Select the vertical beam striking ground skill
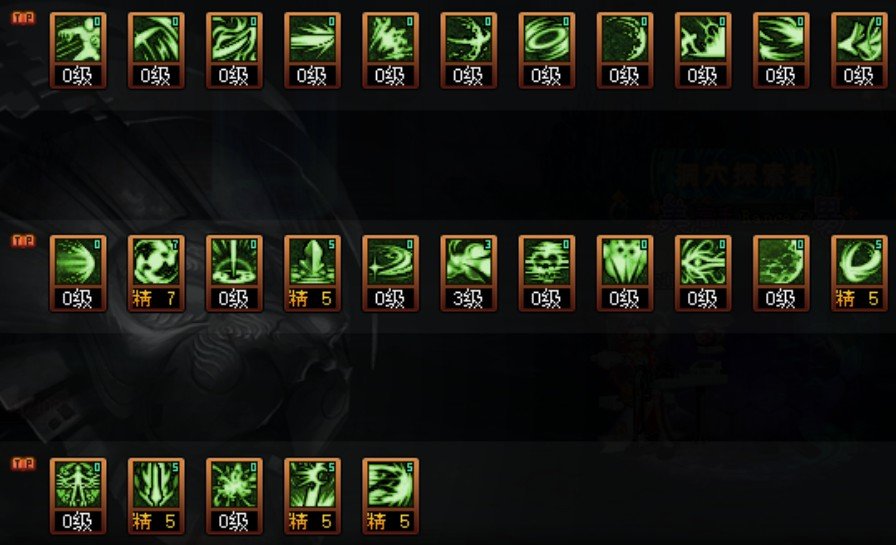Viewport: 896px width, 545px height. (x=234, y=273)
